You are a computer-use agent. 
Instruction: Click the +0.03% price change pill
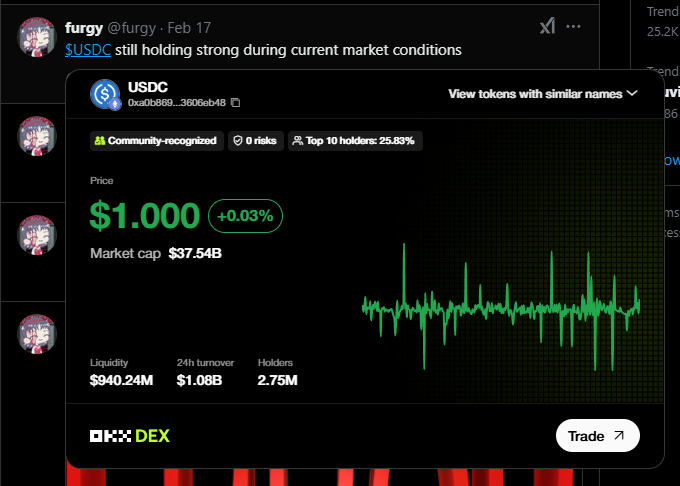coord(245,216)
